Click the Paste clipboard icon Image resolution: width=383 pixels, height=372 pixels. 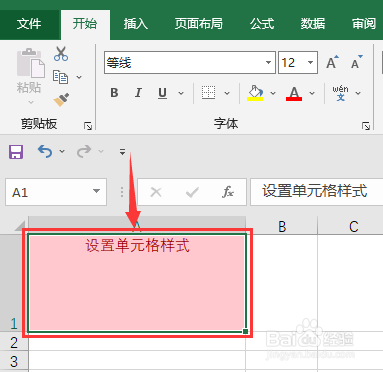tap(31, 63)
